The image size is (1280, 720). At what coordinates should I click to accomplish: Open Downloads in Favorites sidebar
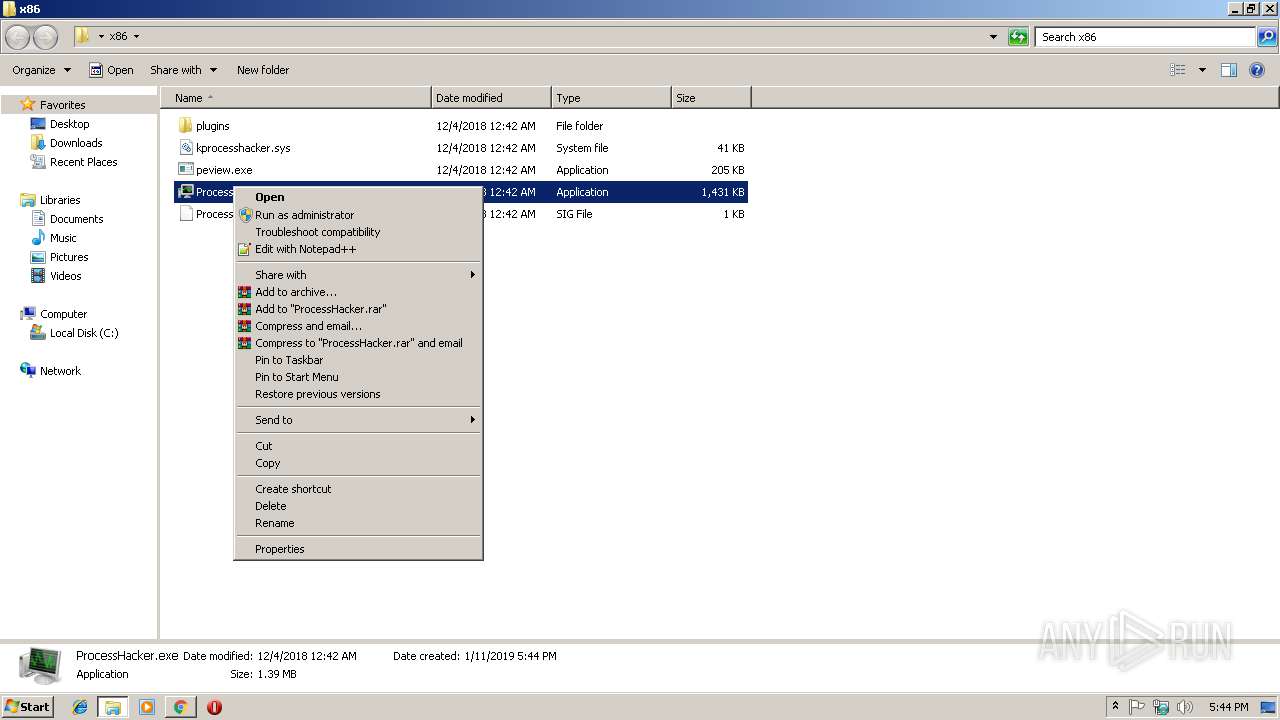click(x=76, y=143)
